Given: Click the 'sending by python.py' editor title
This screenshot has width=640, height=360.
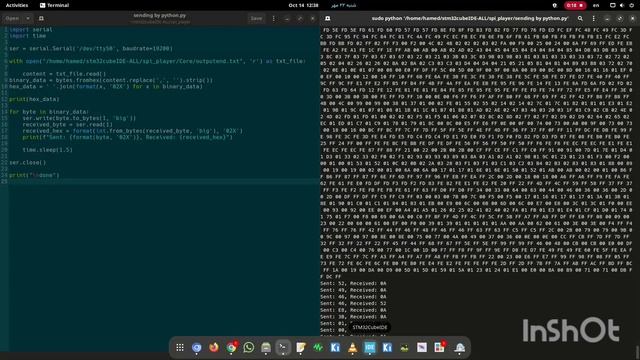Looking at the screenshot, I should (x=160, y=16).
